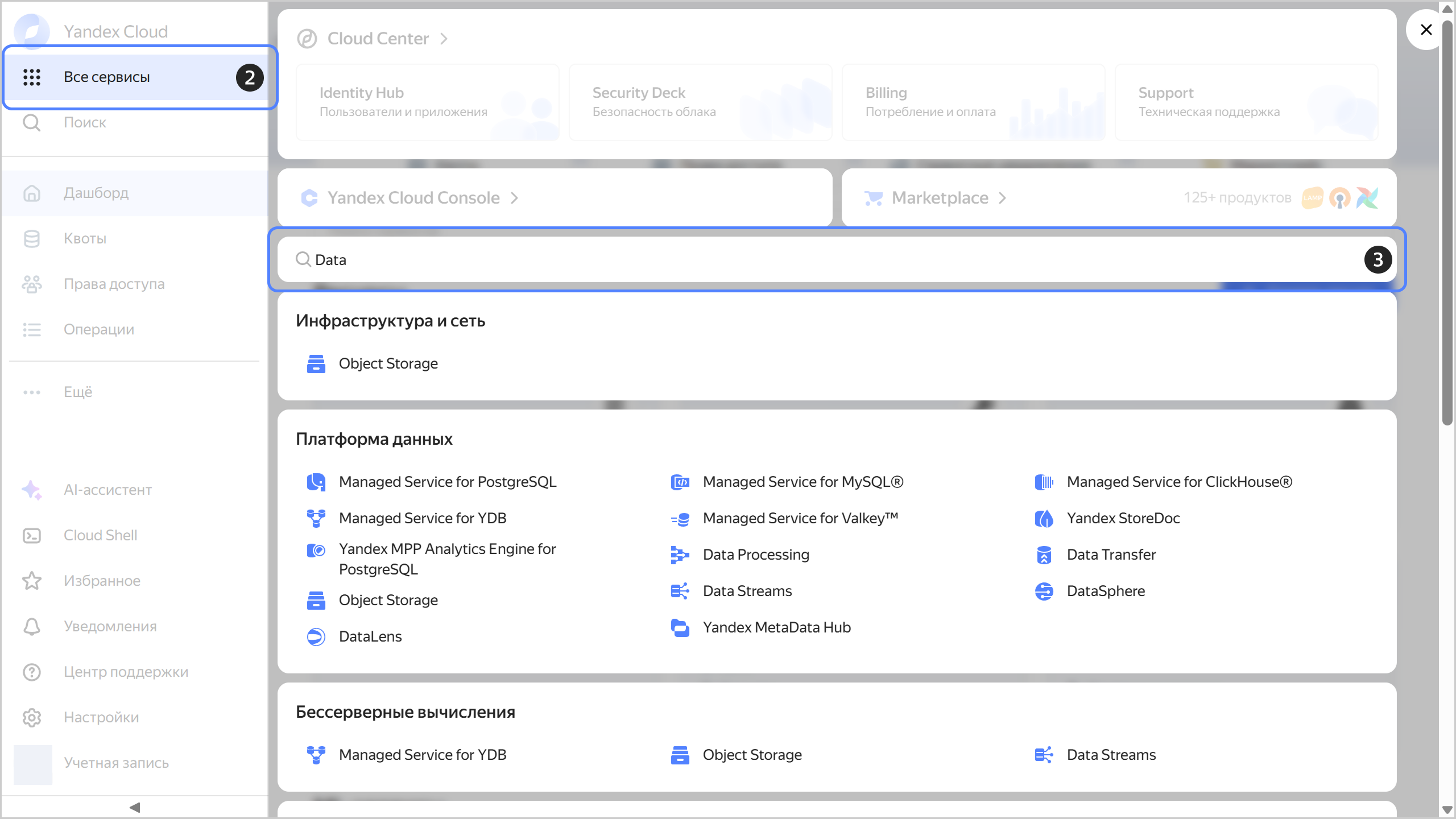Open Managed Service for PostgreSQL icon
The image size is (1456, 819).
coord(316,482)
